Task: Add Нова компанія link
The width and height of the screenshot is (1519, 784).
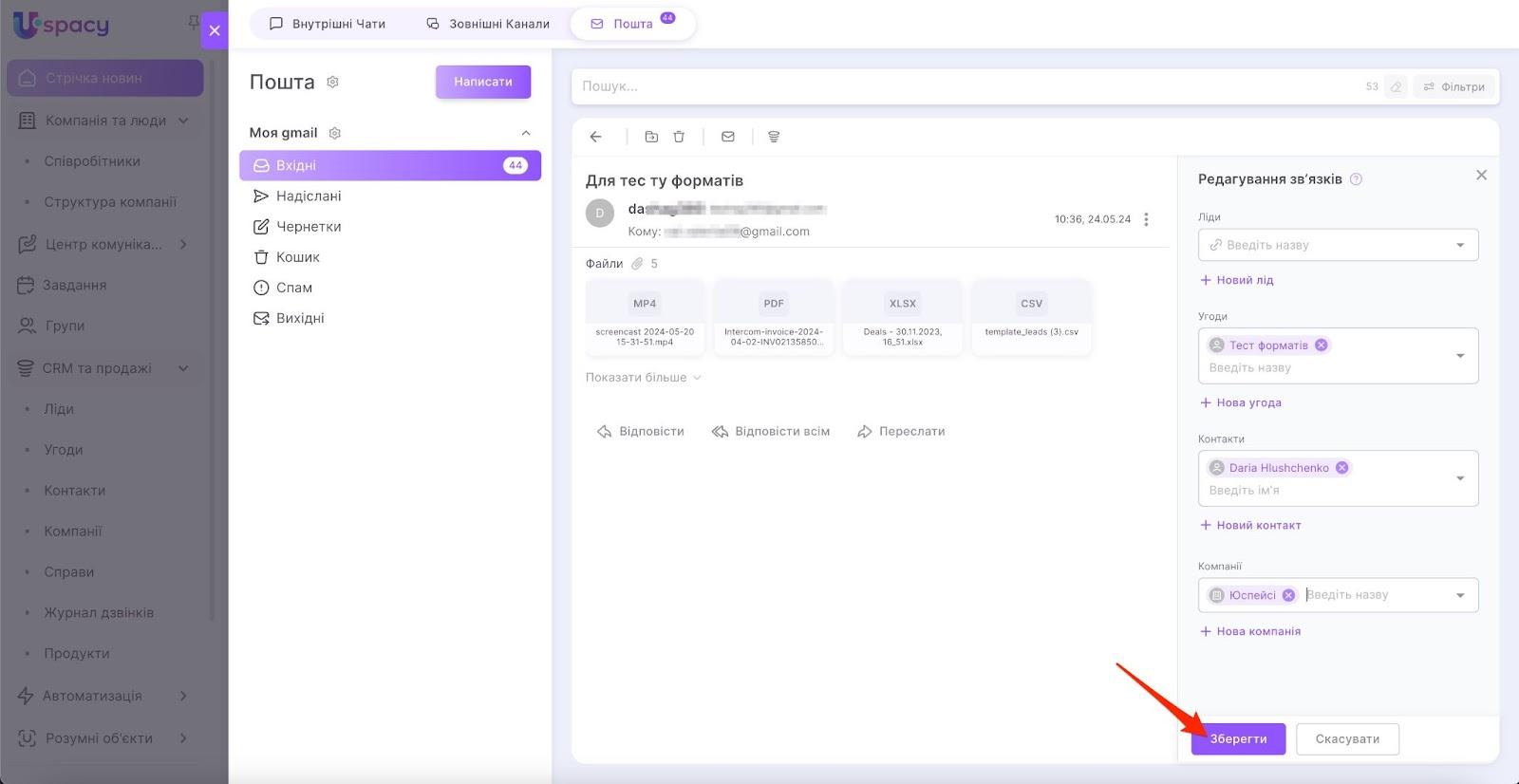Action: tap(1250, 631)
